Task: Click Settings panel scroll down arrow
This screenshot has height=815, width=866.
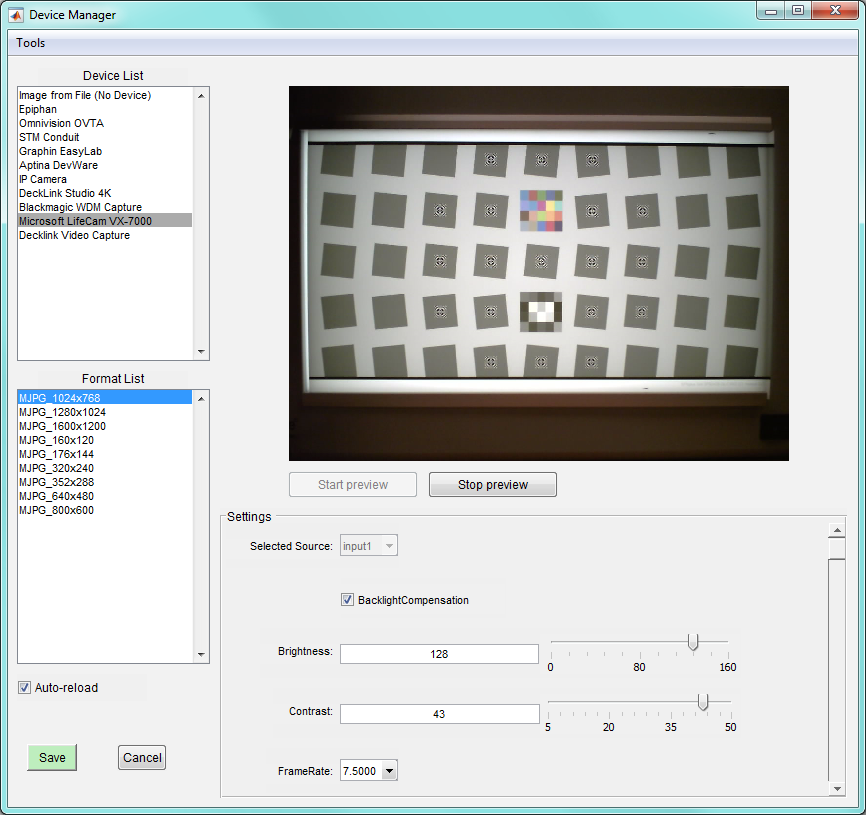Action: point(837,788)
